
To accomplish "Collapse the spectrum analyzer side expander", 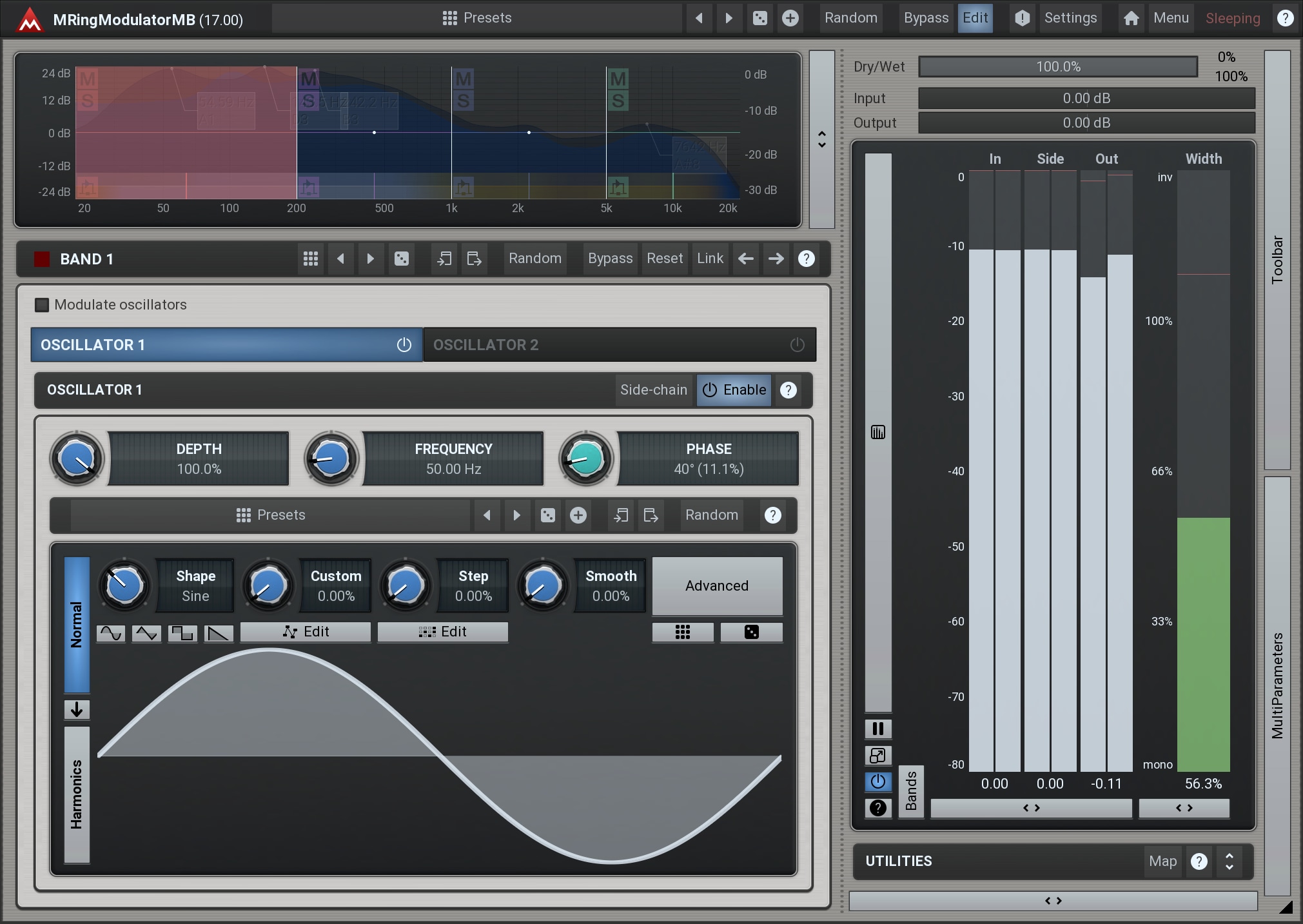I will [821, 139].
